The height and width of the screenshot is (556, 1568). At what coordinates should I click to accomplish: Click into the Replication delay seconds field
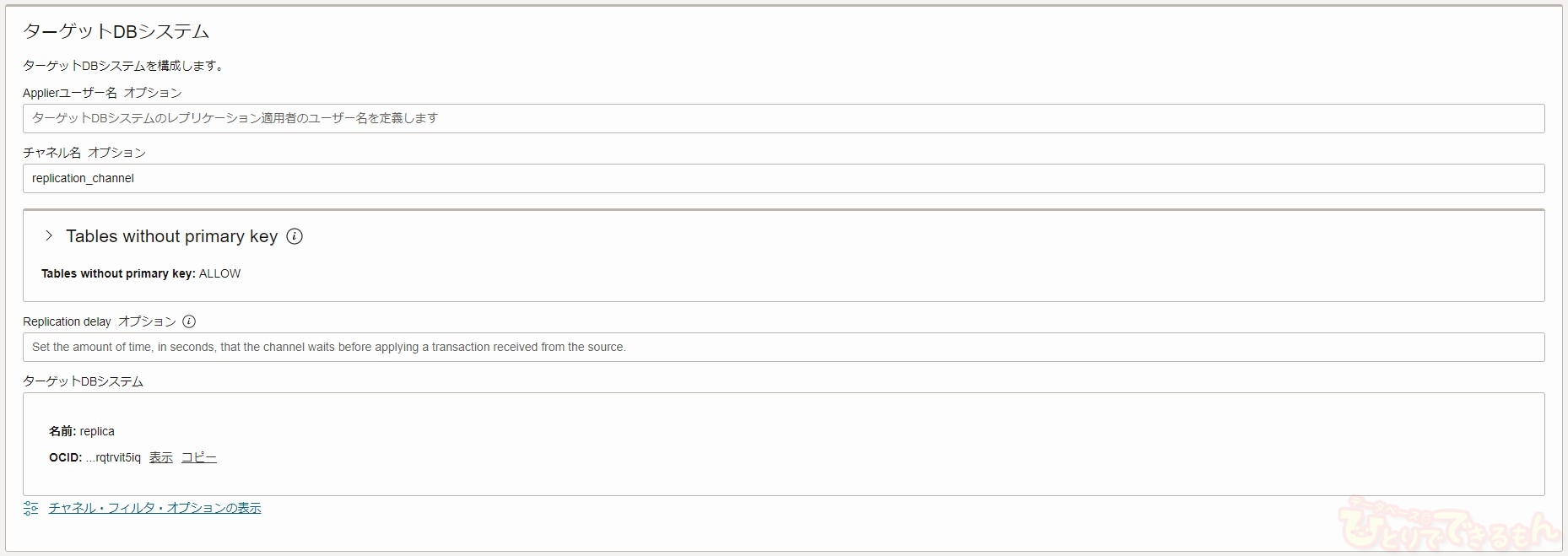point(783,347)
